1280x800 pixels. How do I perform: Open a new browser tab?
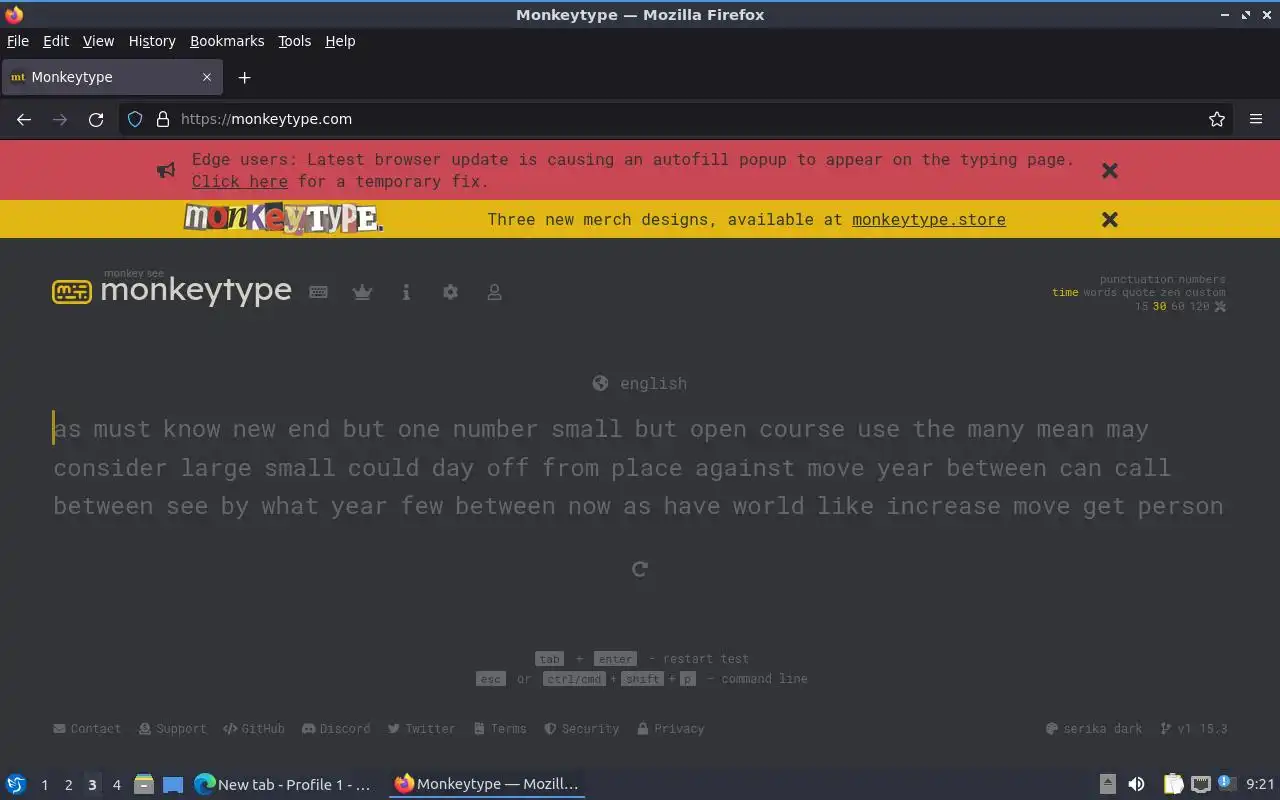click(244, 77)
